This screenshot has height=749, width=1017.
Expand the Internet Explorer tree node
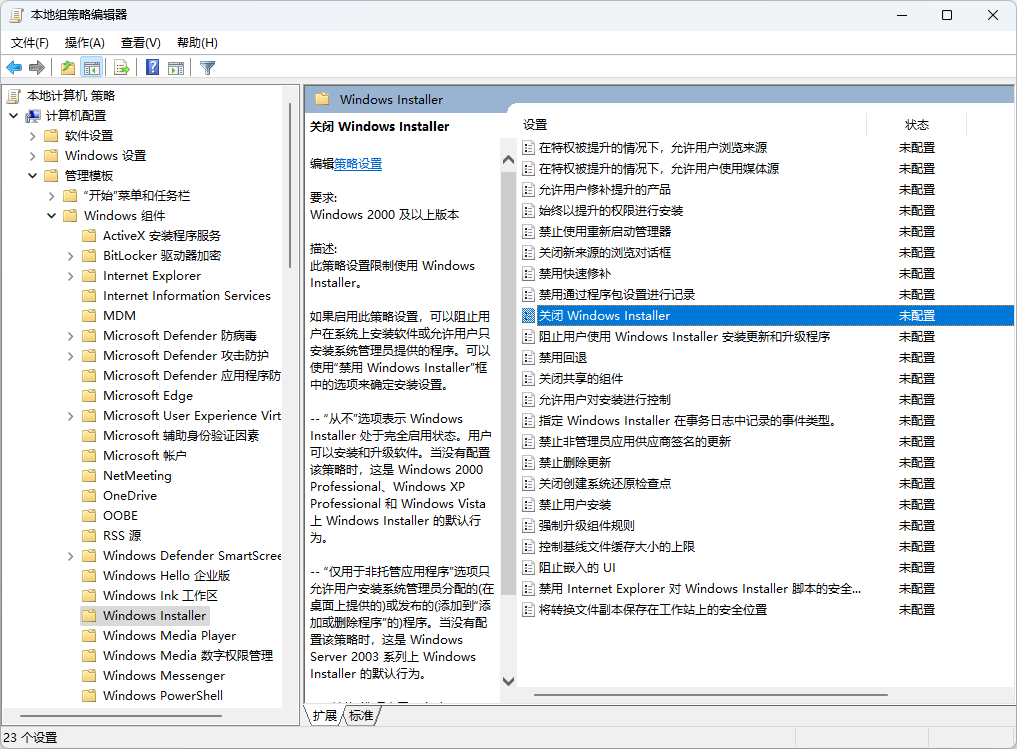71,276
